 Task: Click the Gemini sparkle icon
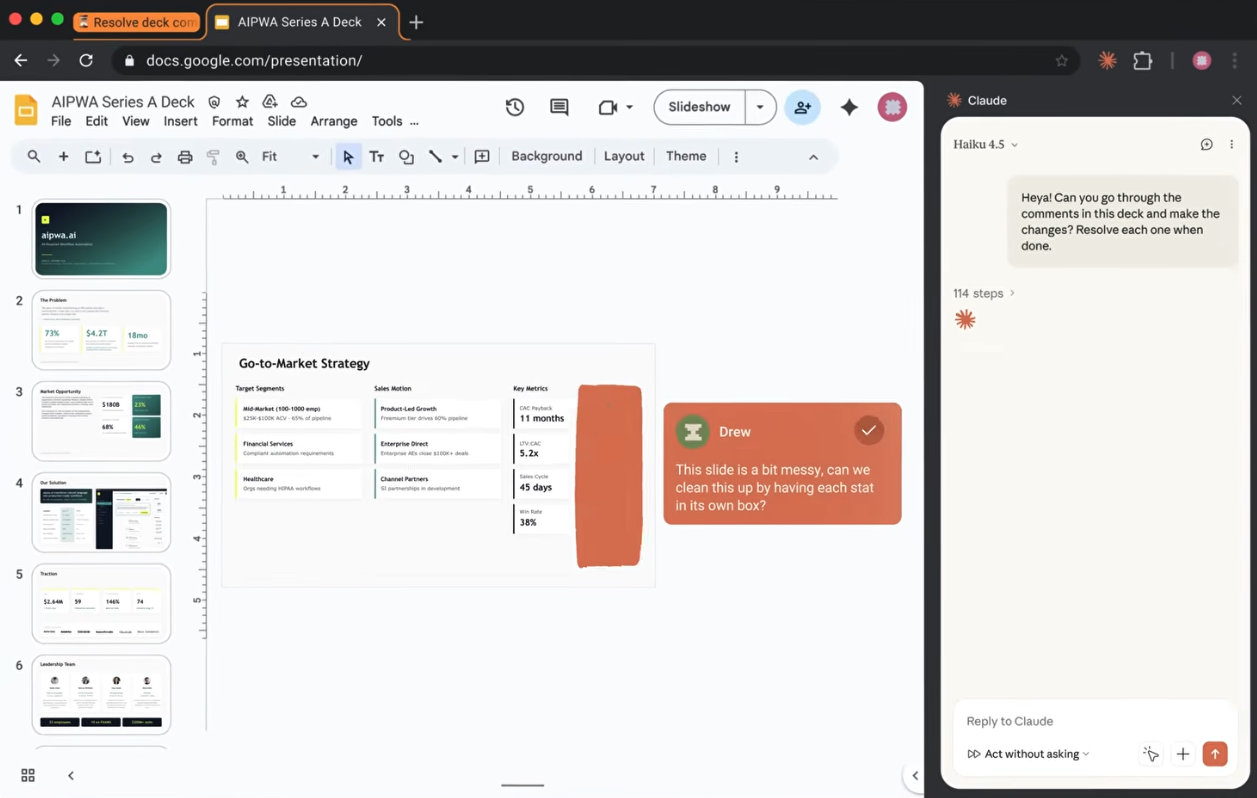click(x=849, y=107)
